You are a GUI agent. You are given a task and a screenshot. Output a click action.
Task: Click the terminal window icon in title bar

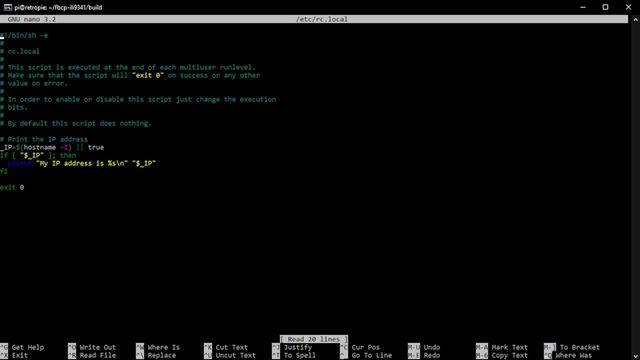coord(8,7)
